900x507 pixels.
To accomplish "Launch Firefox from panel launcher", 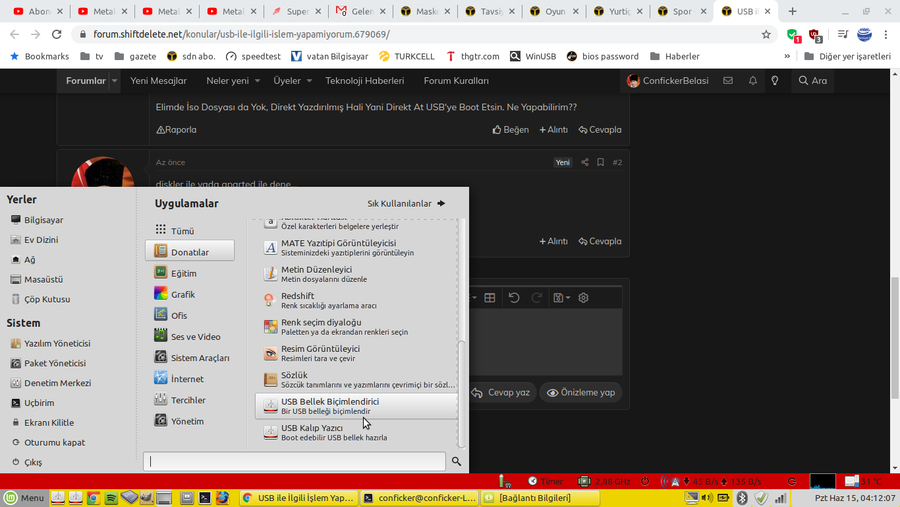I will 222,498.
